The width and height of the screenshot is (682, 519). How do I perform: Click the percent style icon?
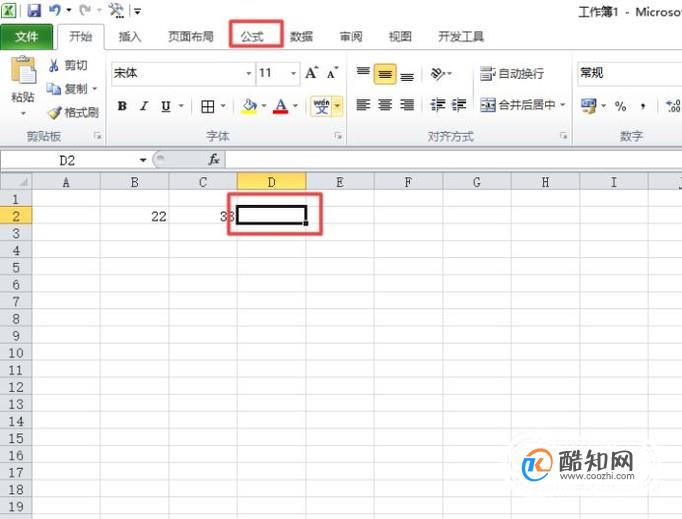[620, 106]
